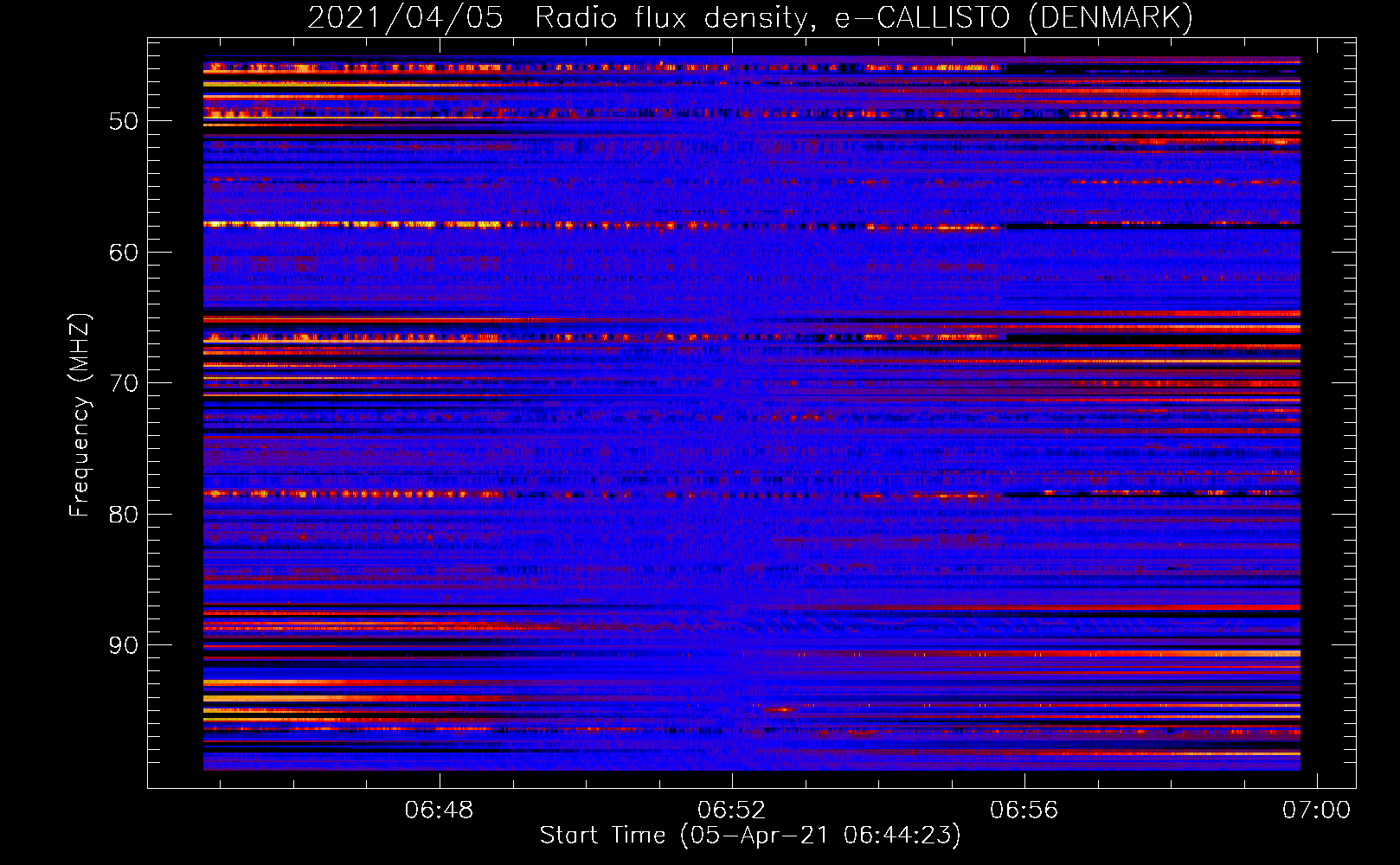The width and height of the screenshot is (1400, 865).
Task: Click the 60 frequency tick label
Action: (124, 253)
